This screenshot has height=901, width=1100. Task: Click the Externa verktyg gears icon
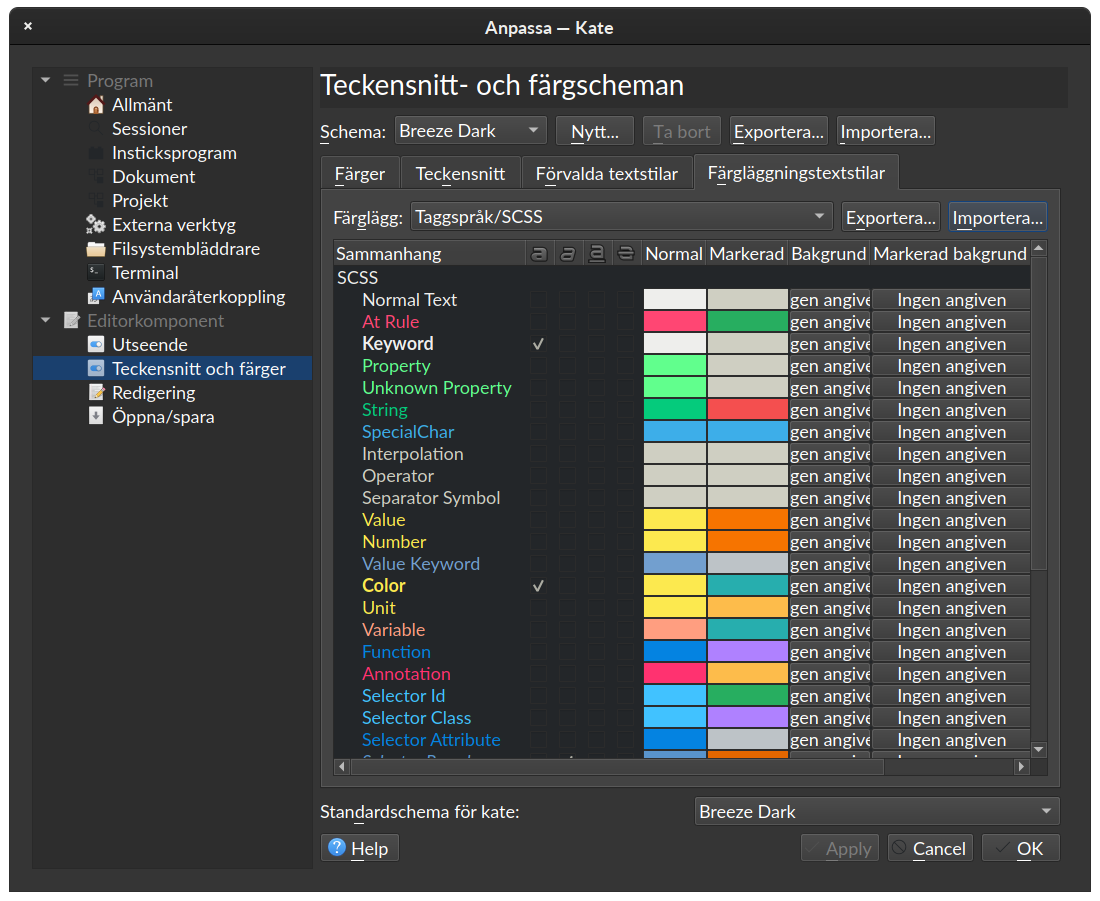(95, 225)
